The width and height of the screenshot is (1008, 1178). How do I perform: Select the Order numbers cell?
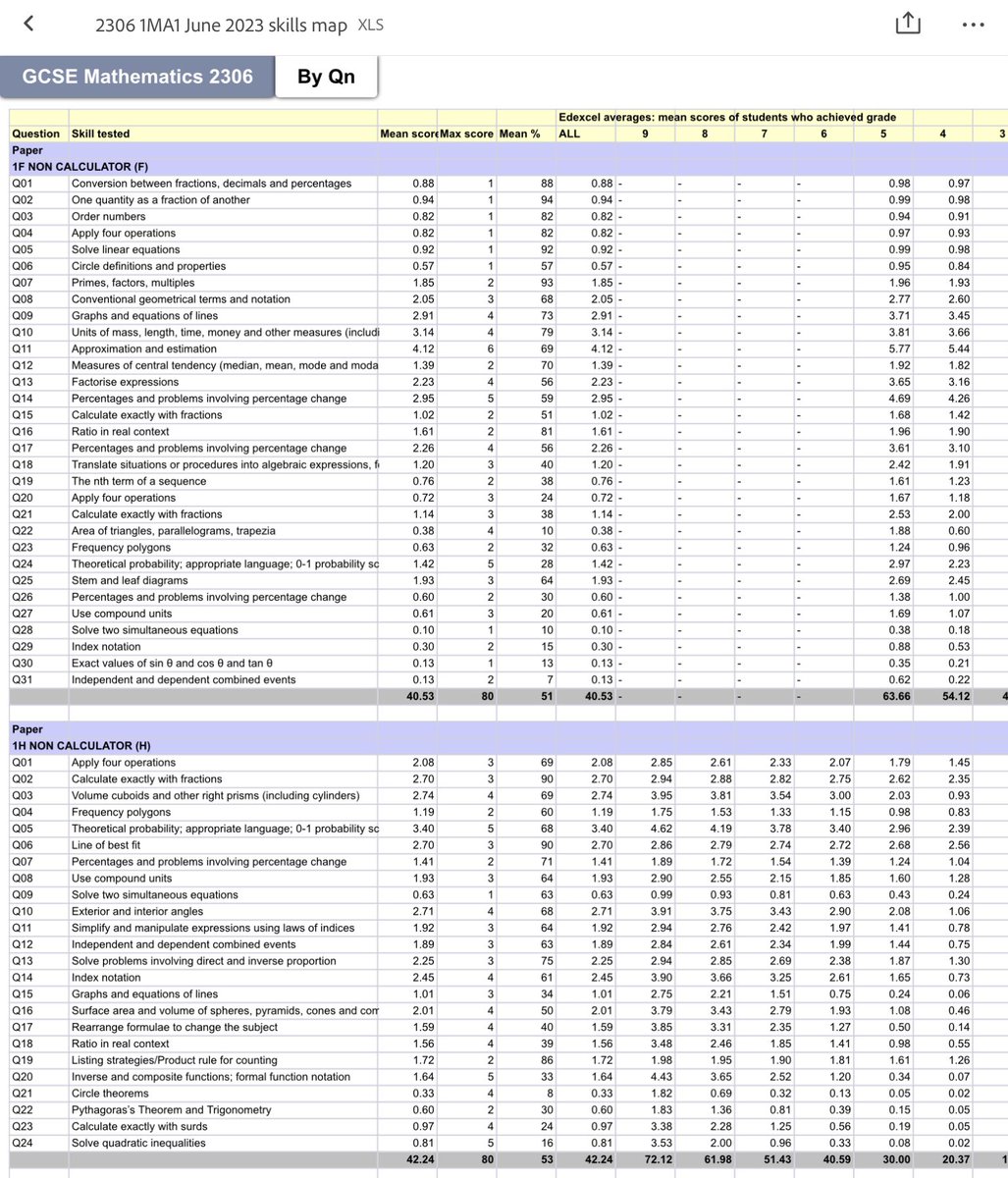[x=223, y=216]
